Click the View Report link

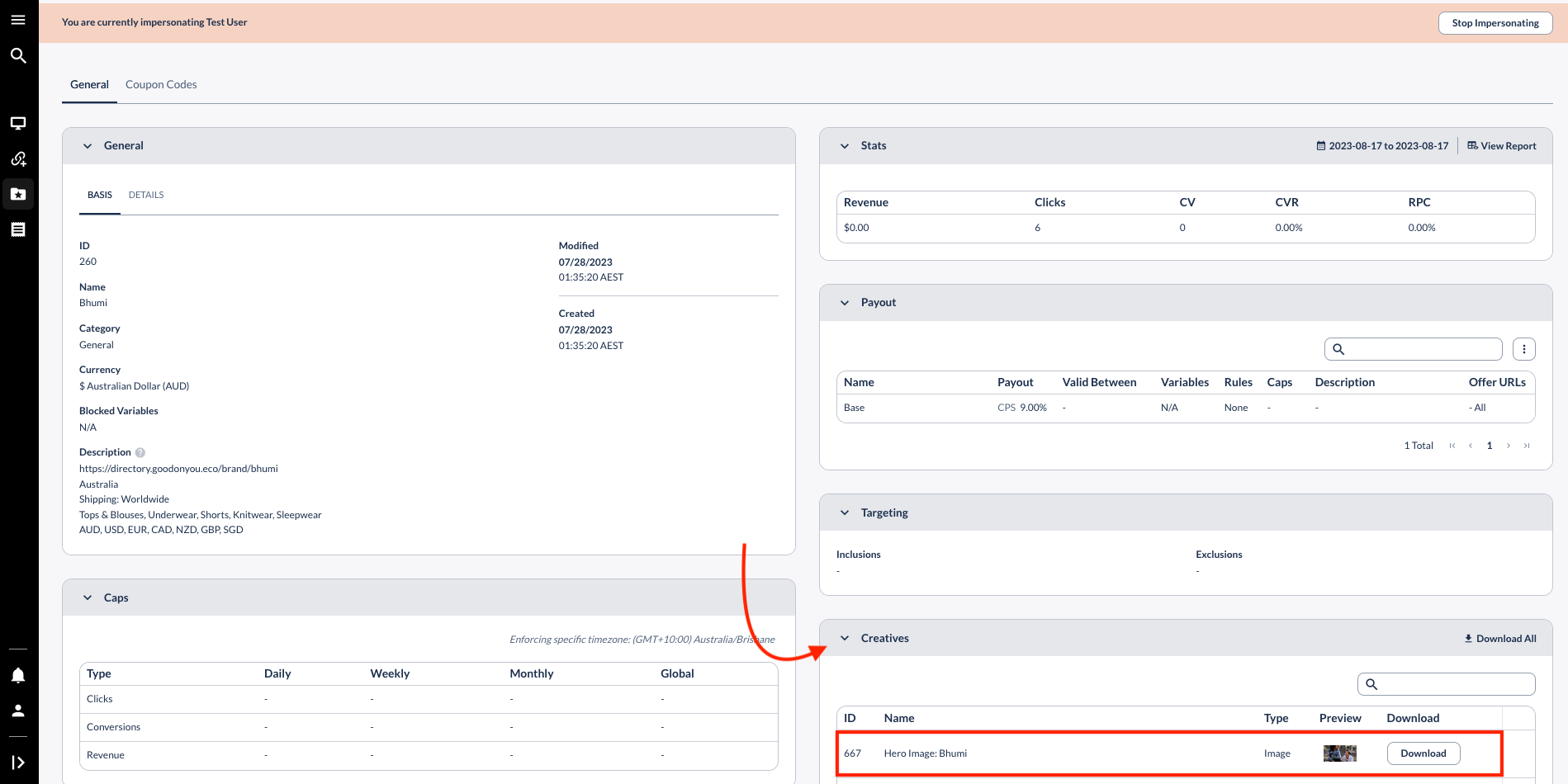(1502, 146)
